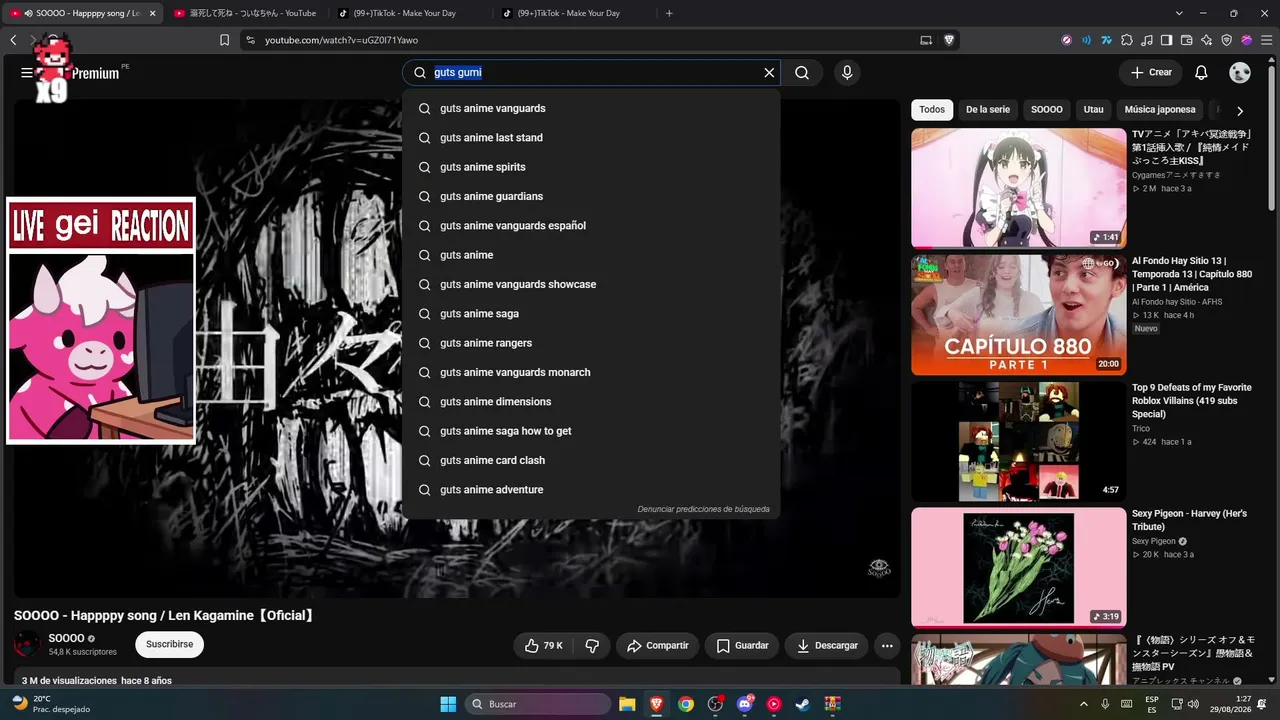Click the magnifier search submit button
This screenshot has height=720, width=1280.
click(x=802, y=73)
